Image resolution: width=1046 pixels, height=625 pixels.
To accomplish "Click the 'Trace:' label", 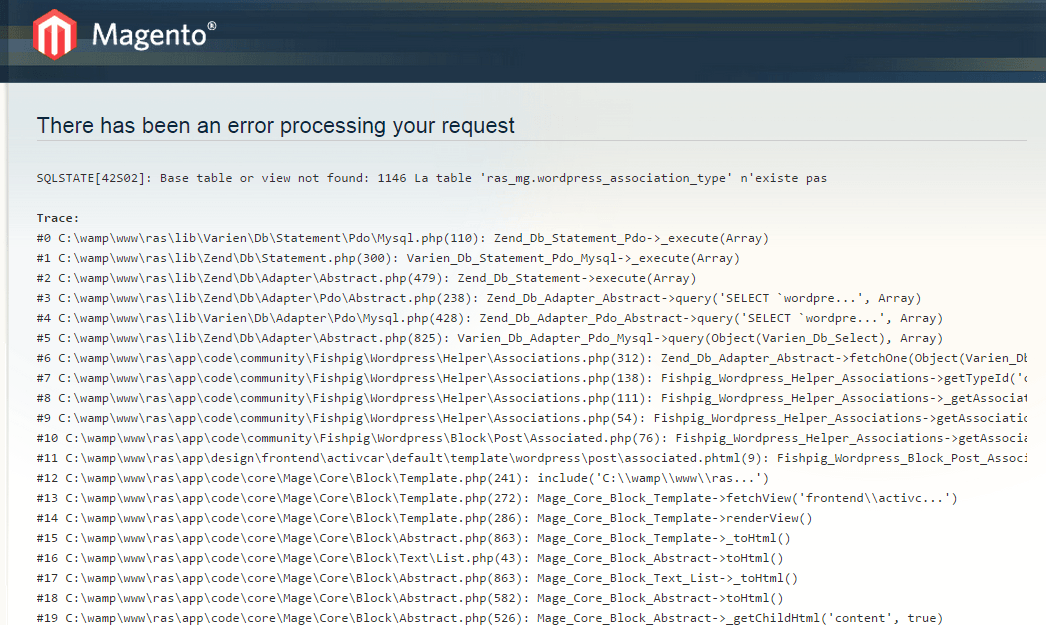I will (x=58, y=218).
